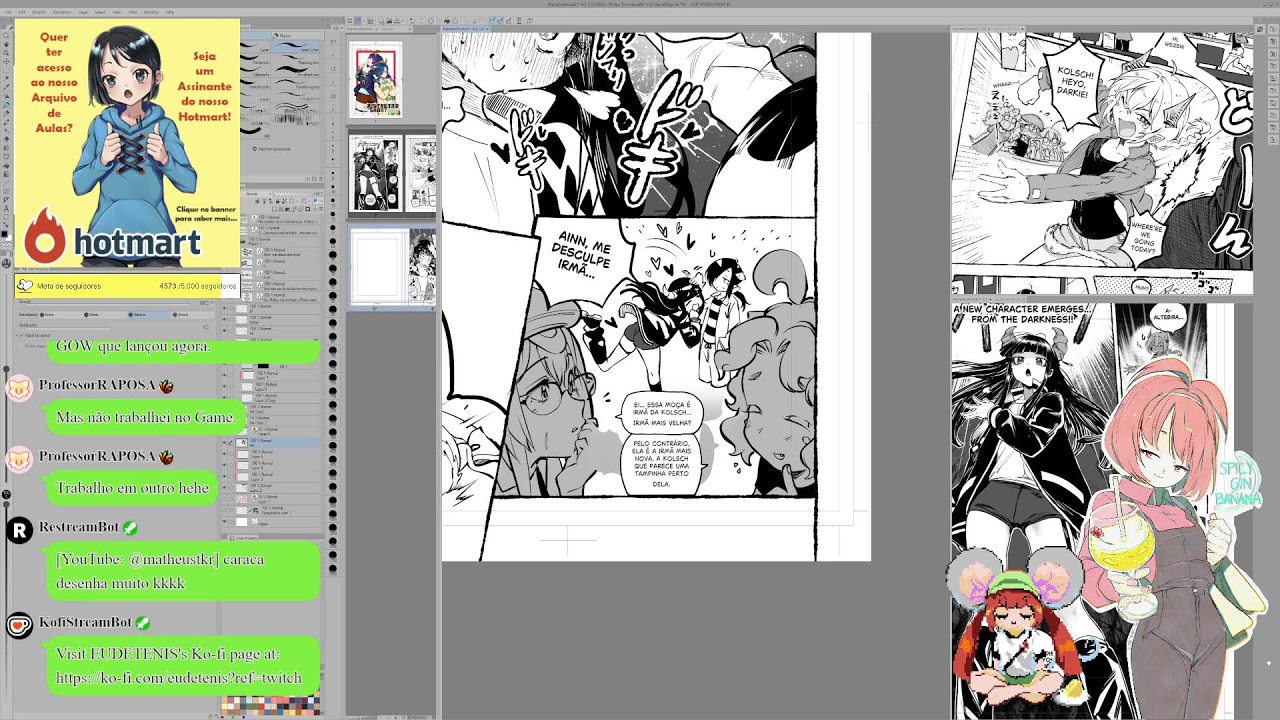The image size is (1280, 720).
Task: Toggle visibility of Layer 3
Action: pos(224,476)
